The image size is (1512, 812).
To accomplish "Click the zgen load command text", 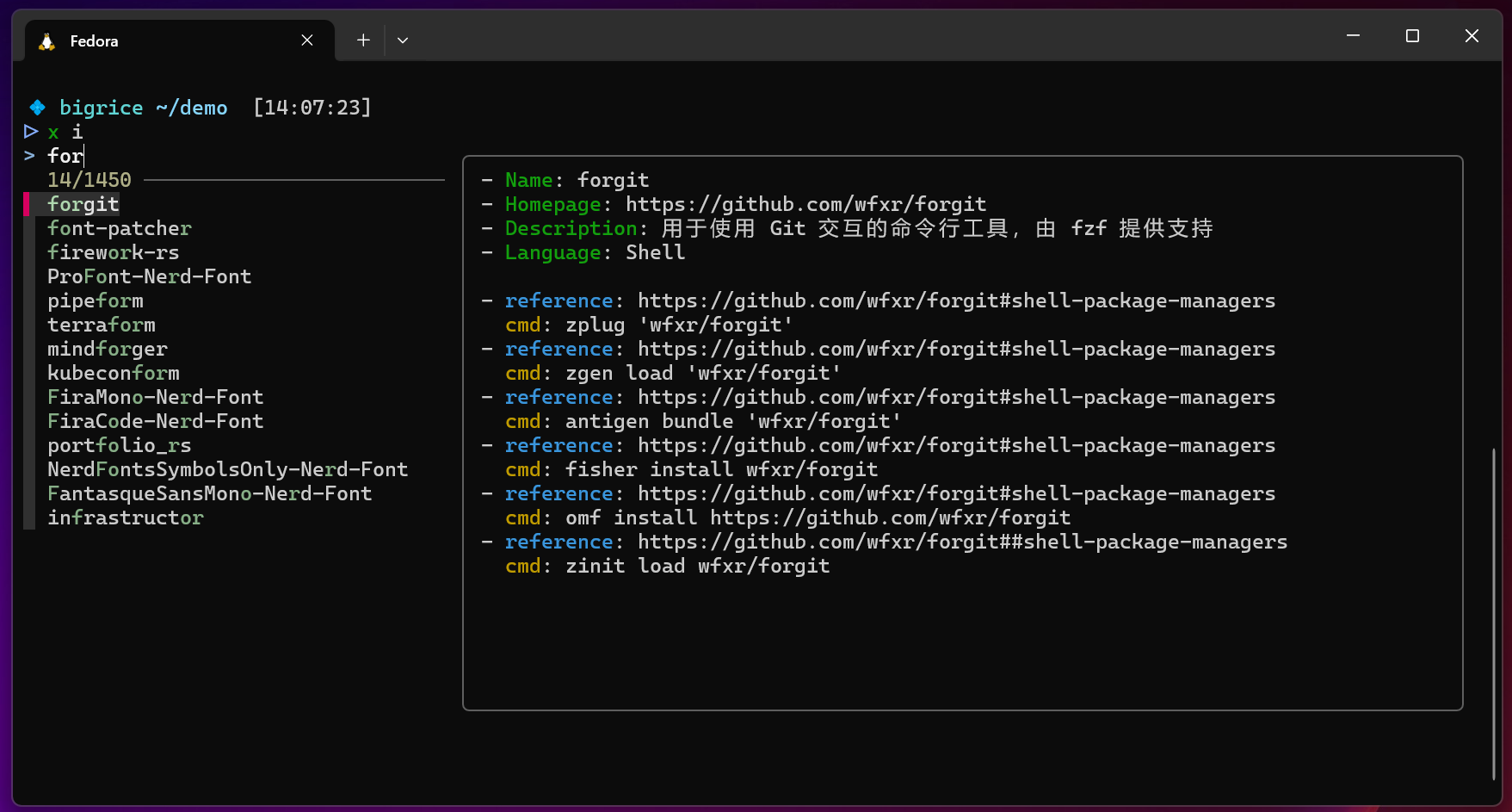I will 703,373.
